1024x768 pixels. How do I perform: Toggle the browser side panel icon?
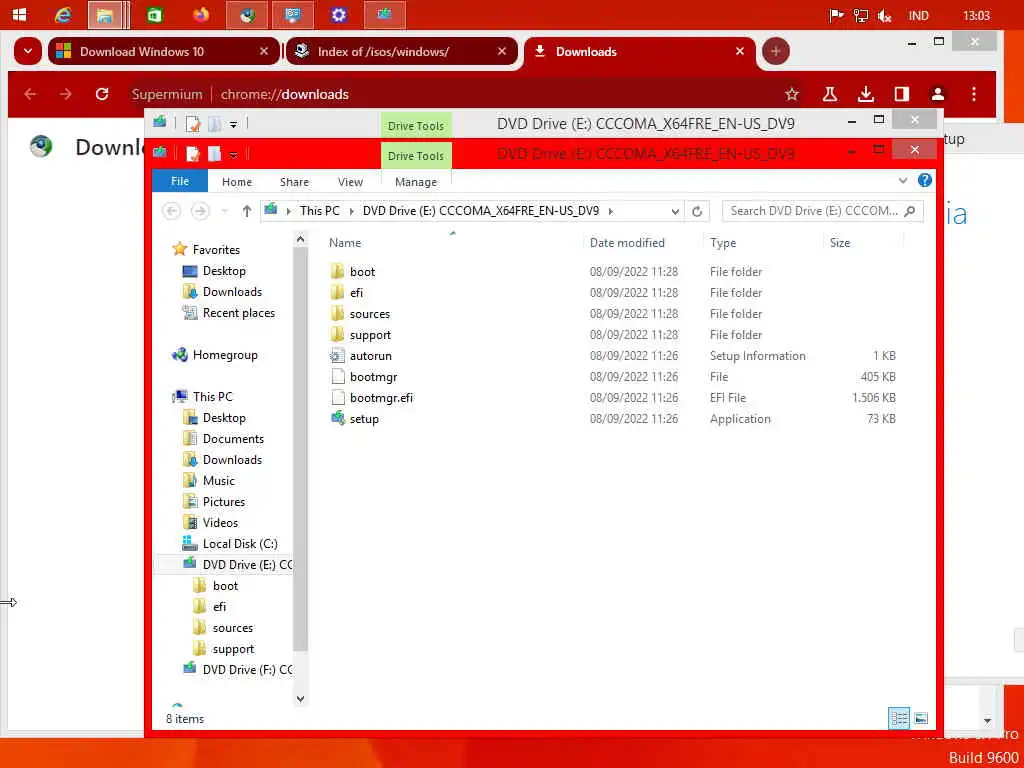(x=902, y=94)
